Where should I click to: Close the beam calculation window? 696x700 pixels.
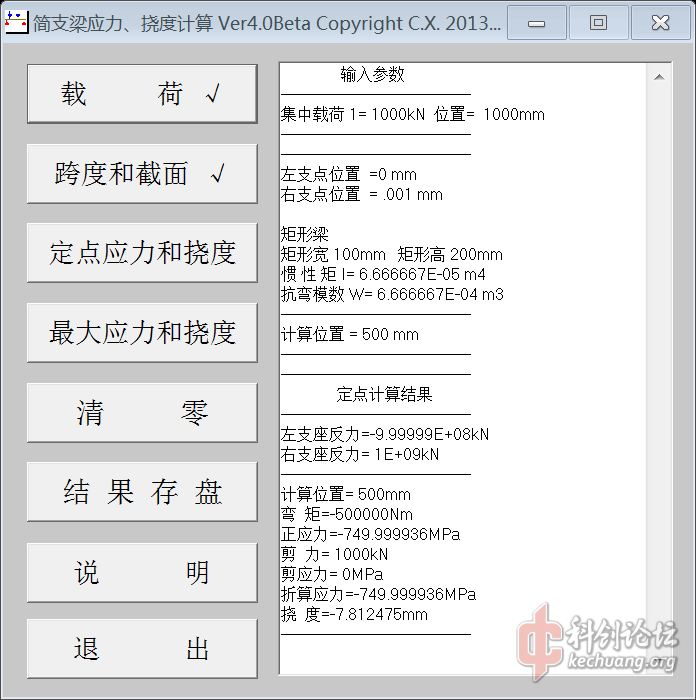659,23
